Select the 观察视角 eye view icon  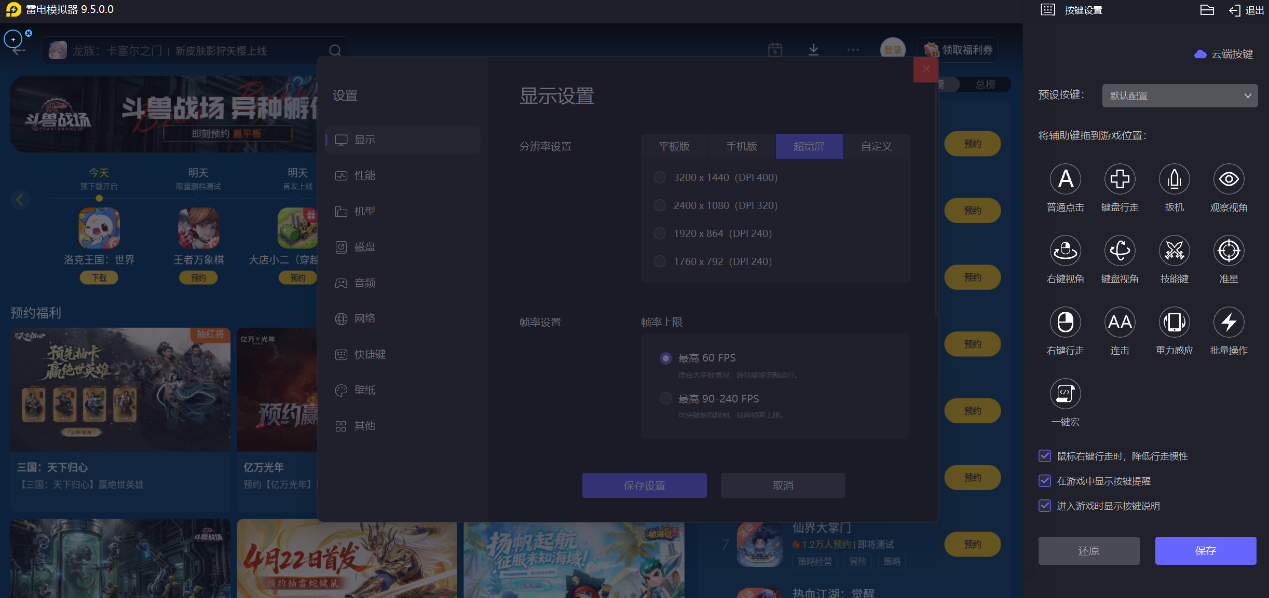coord(1228,180)
